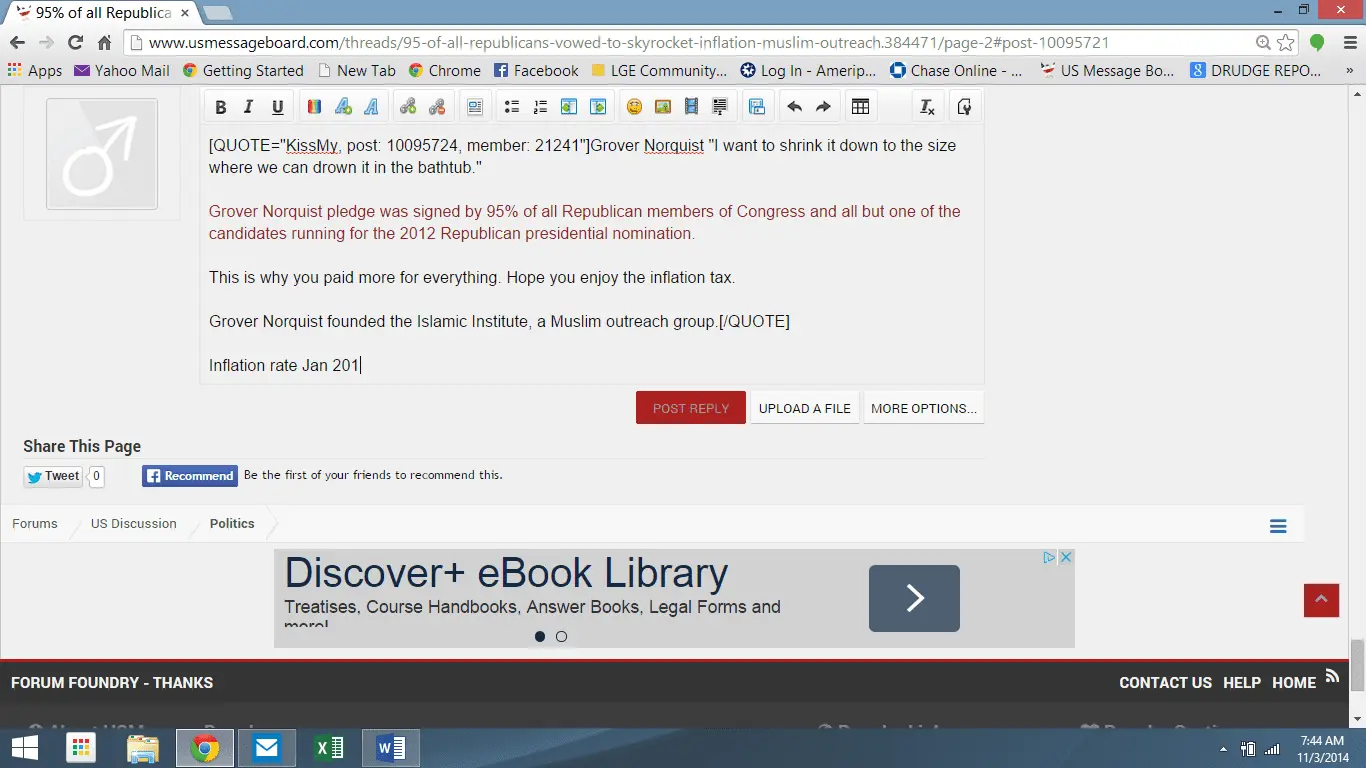Remove formatting from selected text
The width and height of the screenshot is (1366, 768).
pos(927,107)
